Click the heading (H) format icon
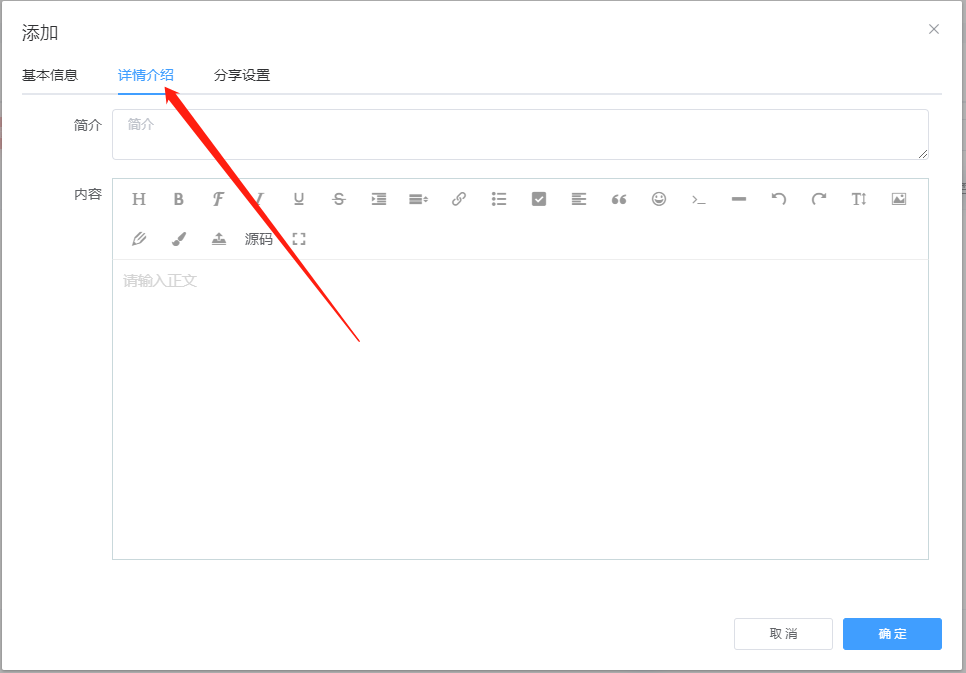This screenshot has height=673, width=966. (x=139, y=199)
